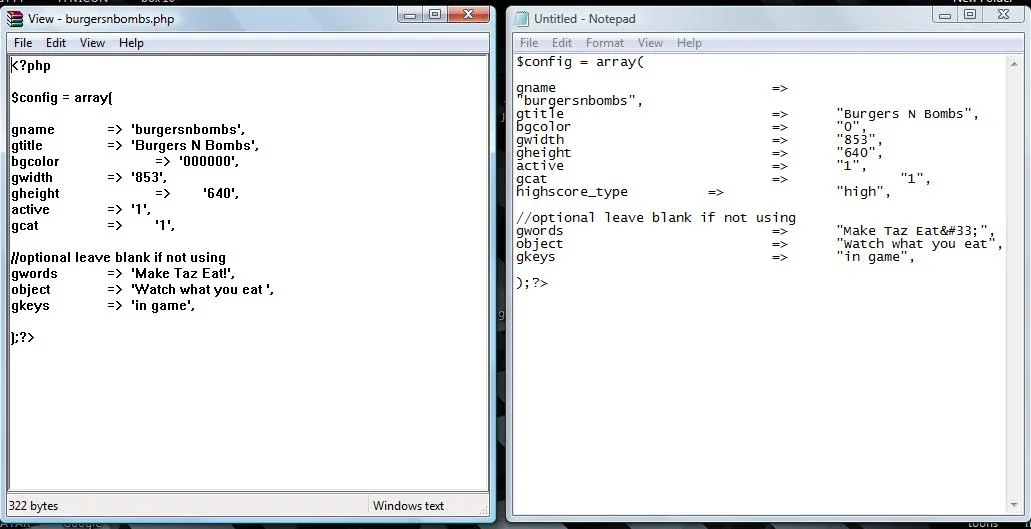The width and height of the screenshot is (1031, 529).
Task: Open View menu in burgersnbombs.php viewer
Action: click(x=92, y=43)
